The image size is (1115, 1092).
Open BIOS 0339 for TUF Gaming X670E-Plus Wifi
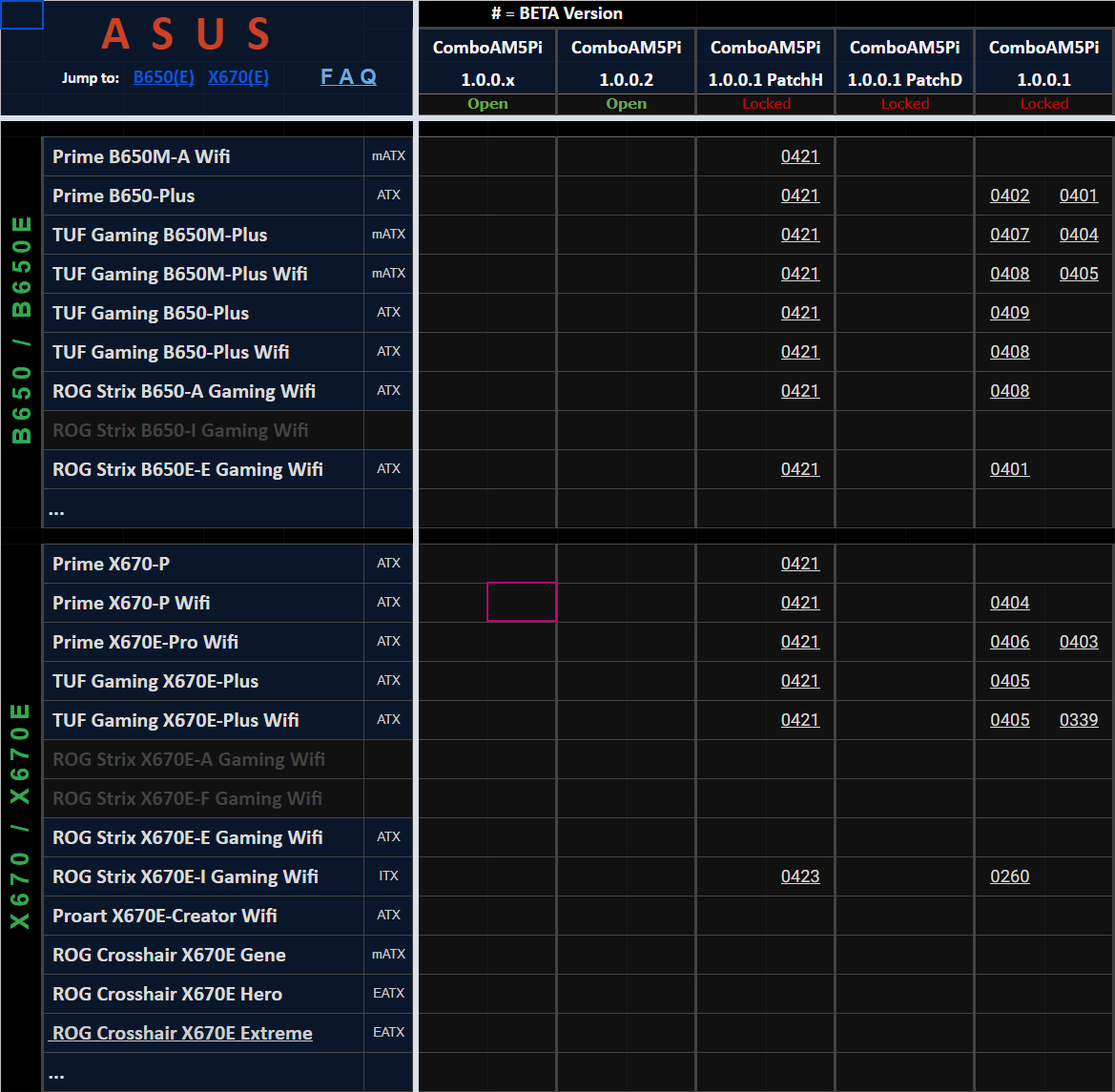pos(1079,720)
